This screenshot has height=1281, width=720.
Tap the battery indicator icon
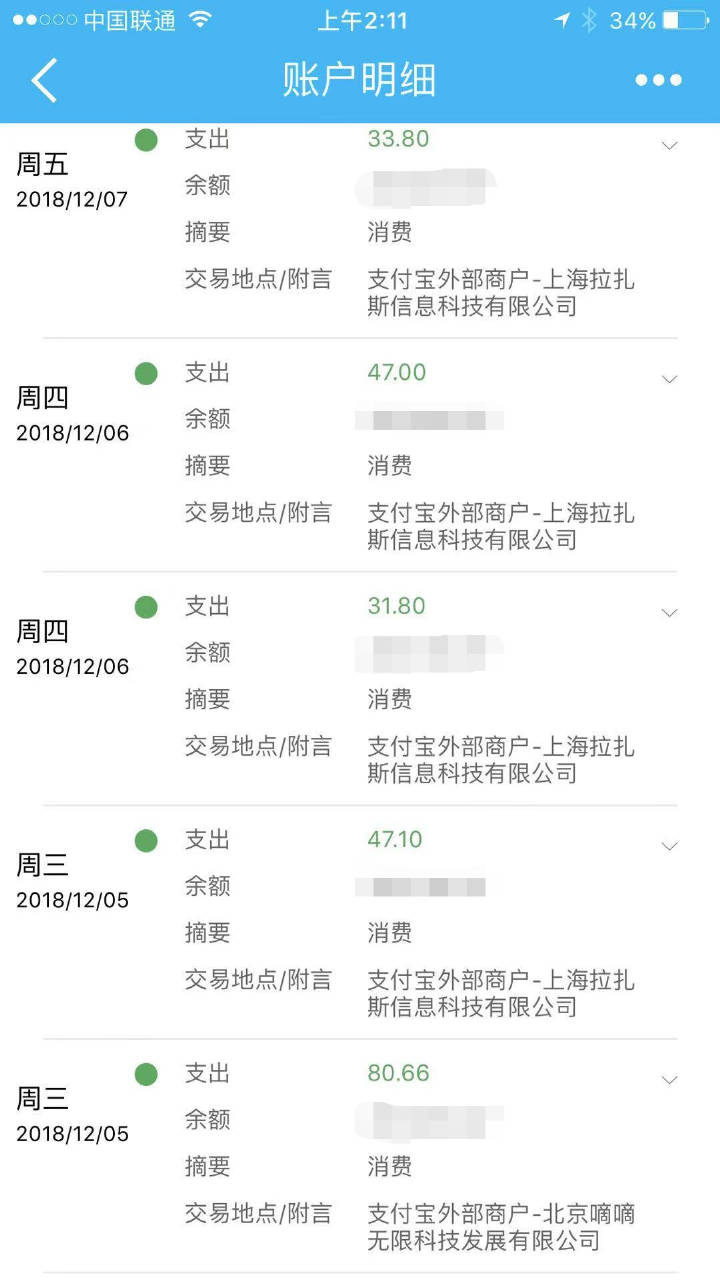[684, 20]
